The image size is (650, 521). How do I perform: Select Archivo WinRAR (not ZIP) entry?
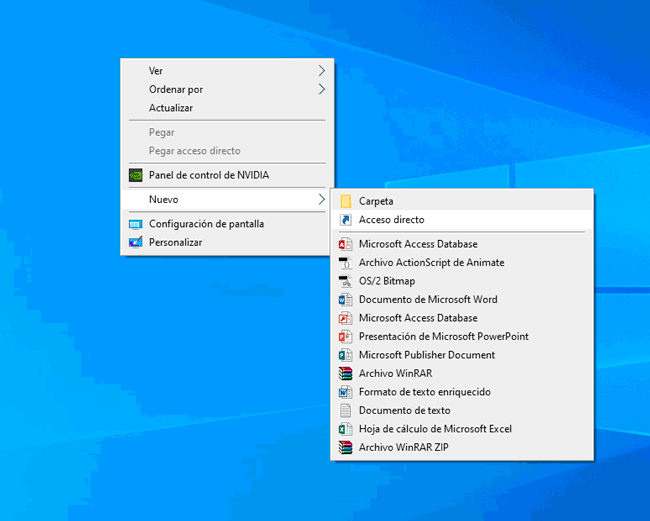(x=462, y=373)
